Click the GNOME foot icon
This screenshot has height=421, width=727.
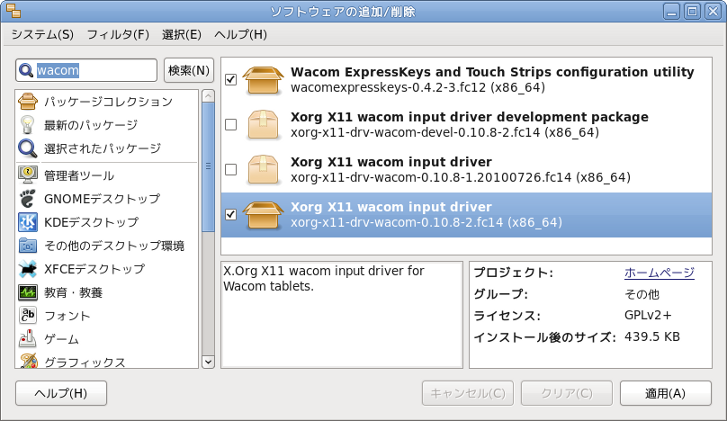27,198
